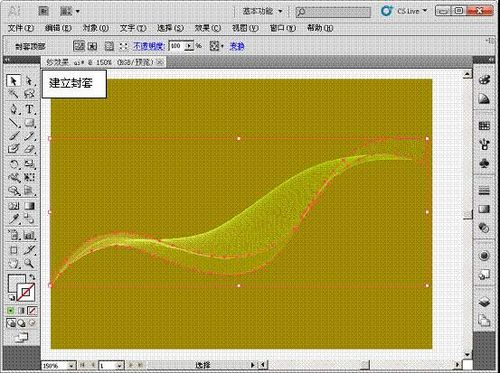Select the Perspective Grid tool
The height and width of the screenshot is (373, 500).
[29, 191]
